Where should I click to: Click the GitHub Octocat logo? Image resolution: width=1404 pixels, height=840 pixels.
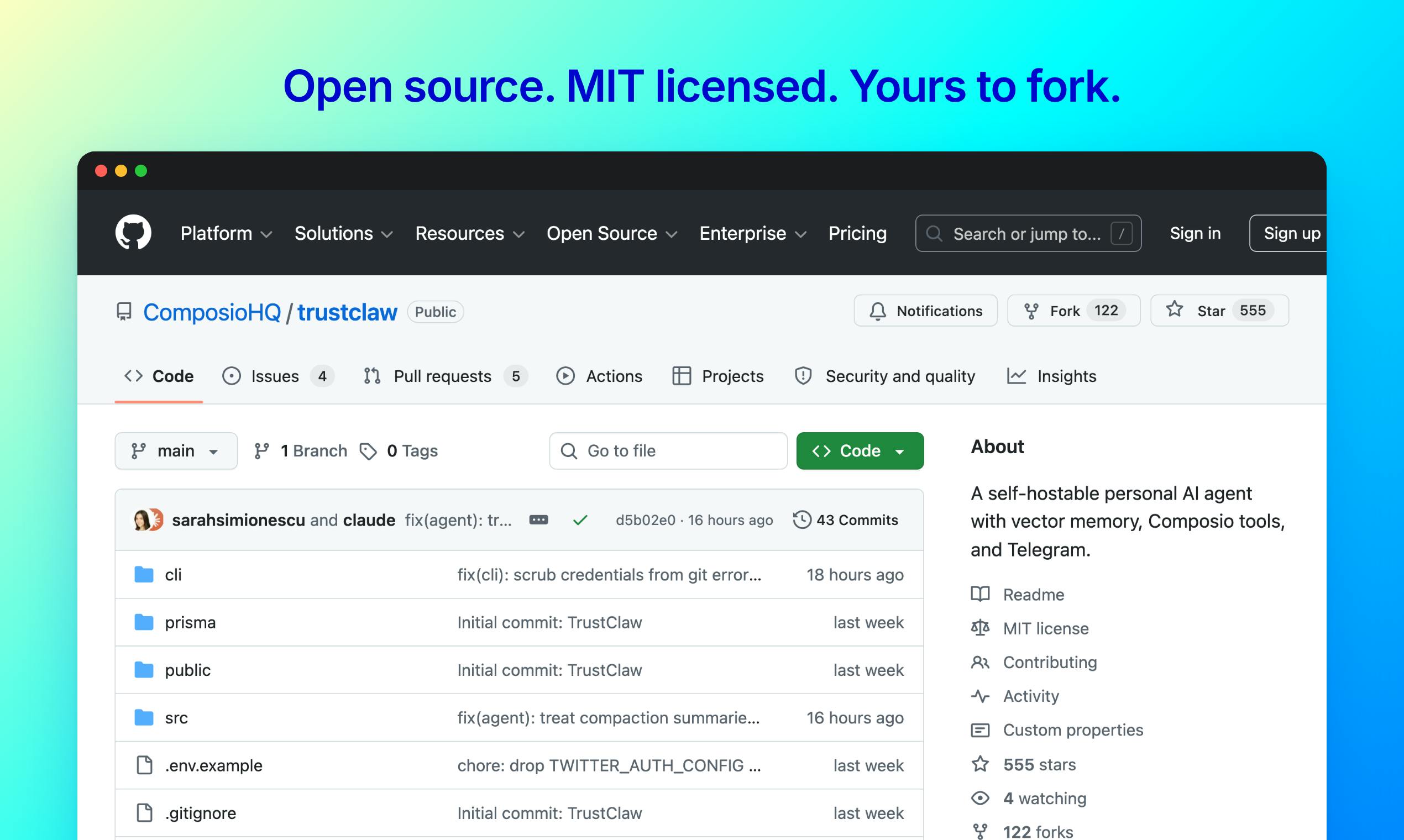pyautogui.click(x=133, y=232)
